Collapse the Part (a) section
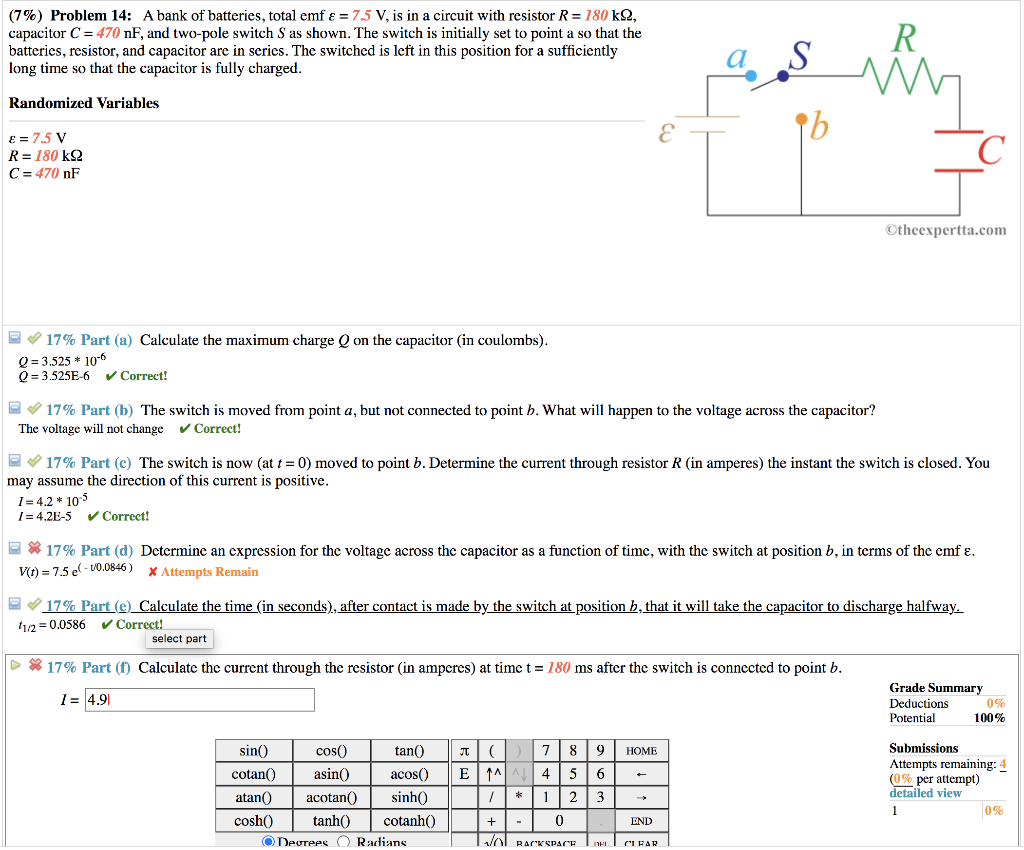This screenshot has height=850, width=1024. [13, 338]
